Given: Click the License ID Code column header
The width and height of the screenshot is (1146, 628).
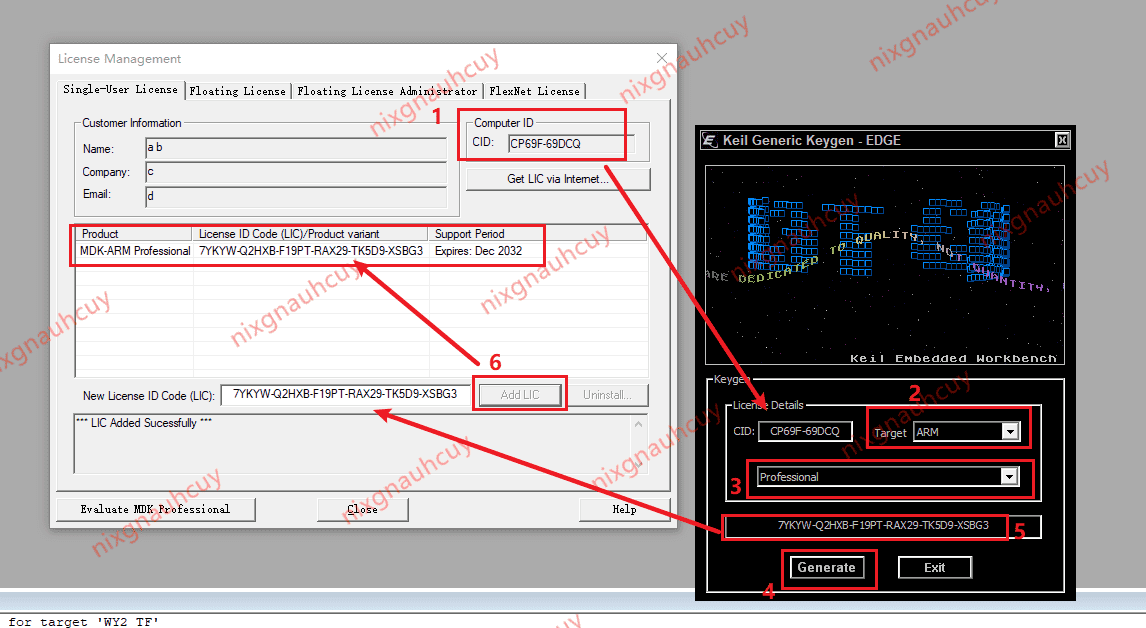Looking at the screenshot, I should click(311, 234).
